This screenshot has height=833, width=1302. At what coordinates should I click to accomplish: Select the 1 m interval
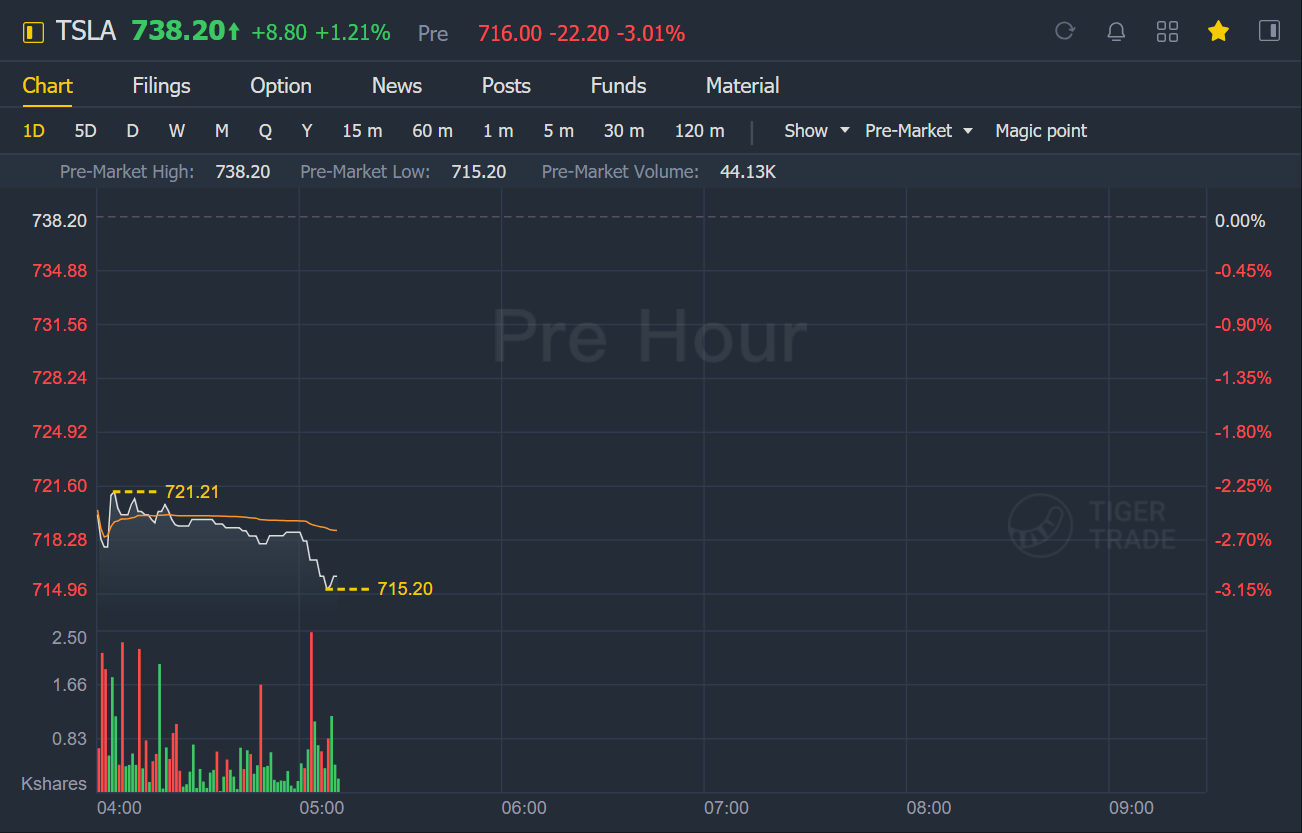[498, 131]
